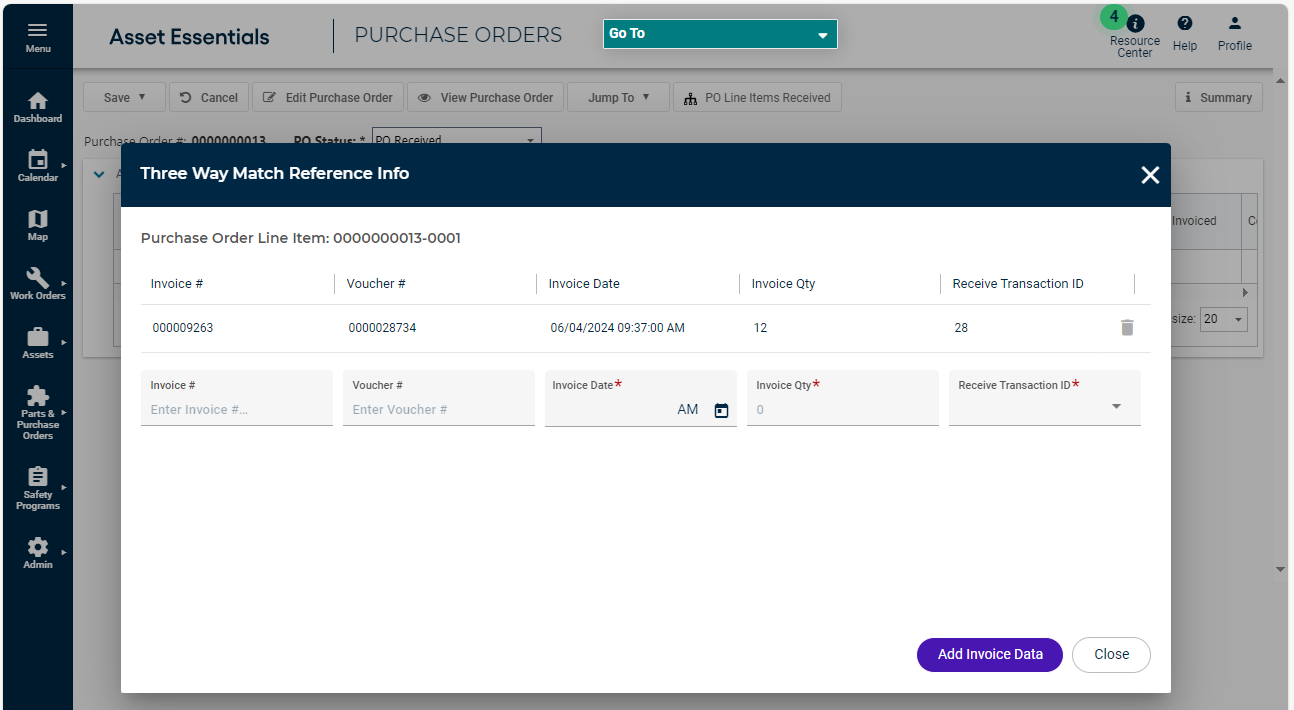Viewport: 1294px width, 710px height.
Task: Click the page scrollbar up arrow
Action: (x=1281, y=79)
